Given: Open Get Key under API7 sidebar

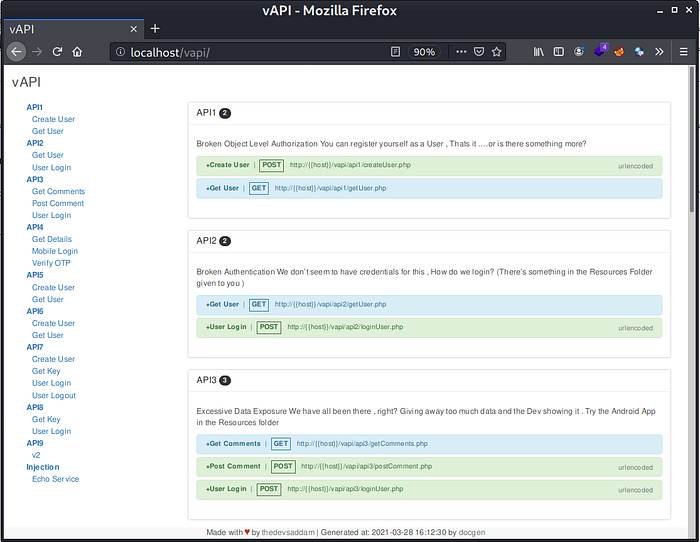Looking at the screenshot, I should click(x=46, y=371).
